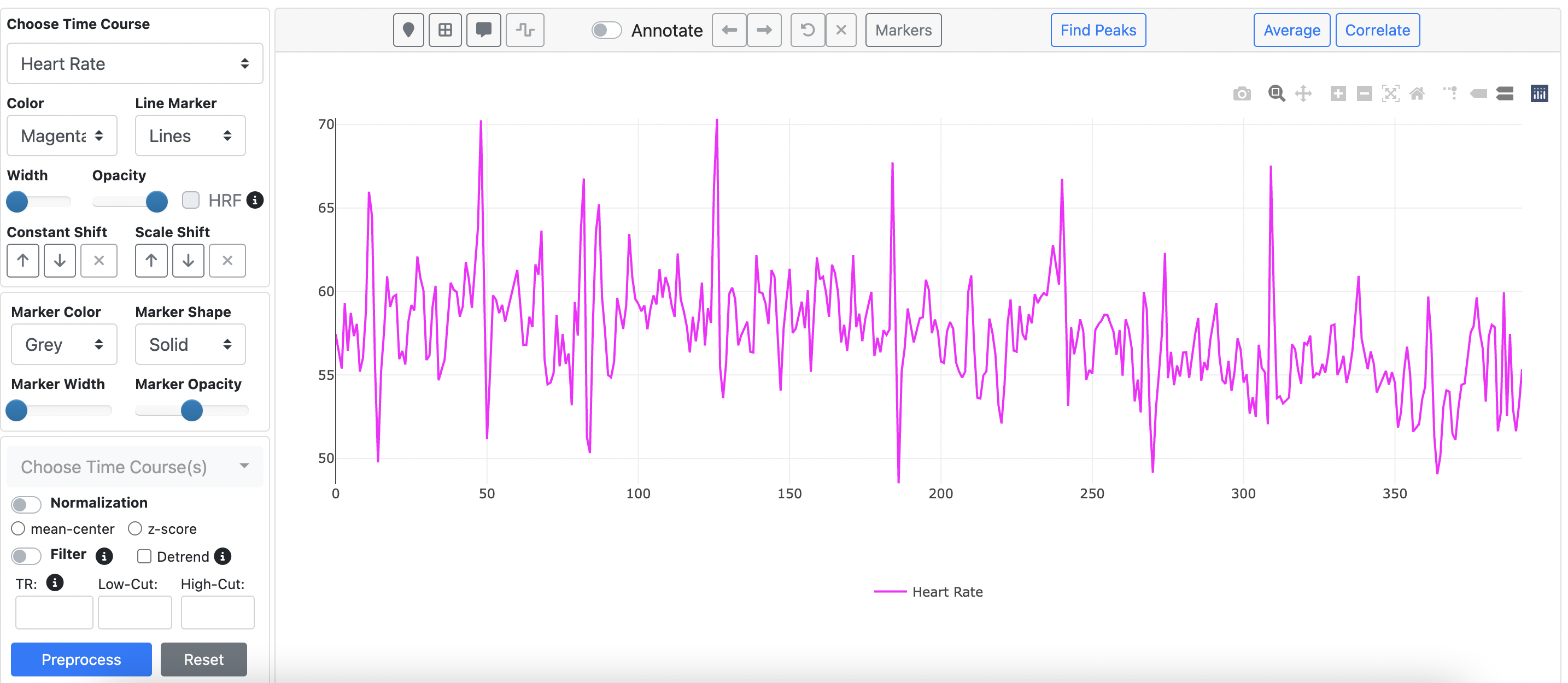1568x683 pixels.
Task: Select the Plotly zoom magnifier tool
Action: pyautogui.click(x=1276, y=93)
